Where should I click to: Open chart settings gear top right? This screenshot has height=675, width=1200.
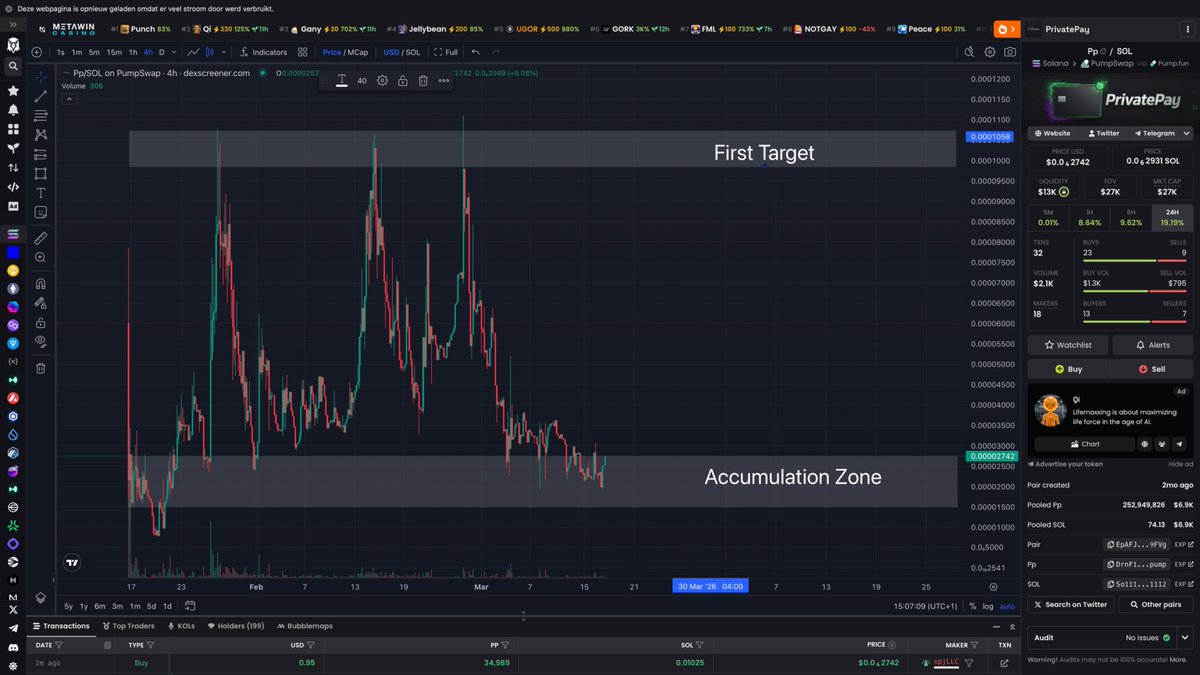[x=990, y=52]
